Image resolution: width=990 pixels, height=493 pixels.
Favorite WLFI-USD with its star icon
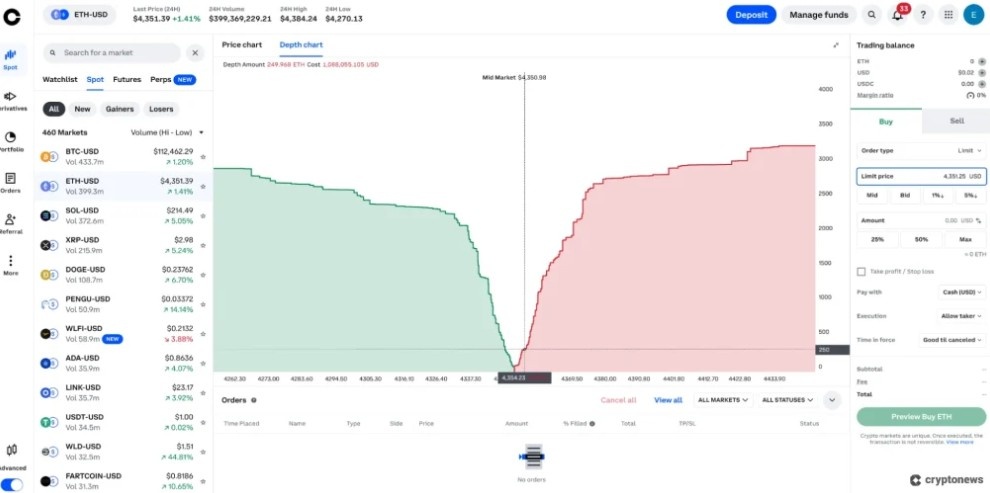point(203,334)
